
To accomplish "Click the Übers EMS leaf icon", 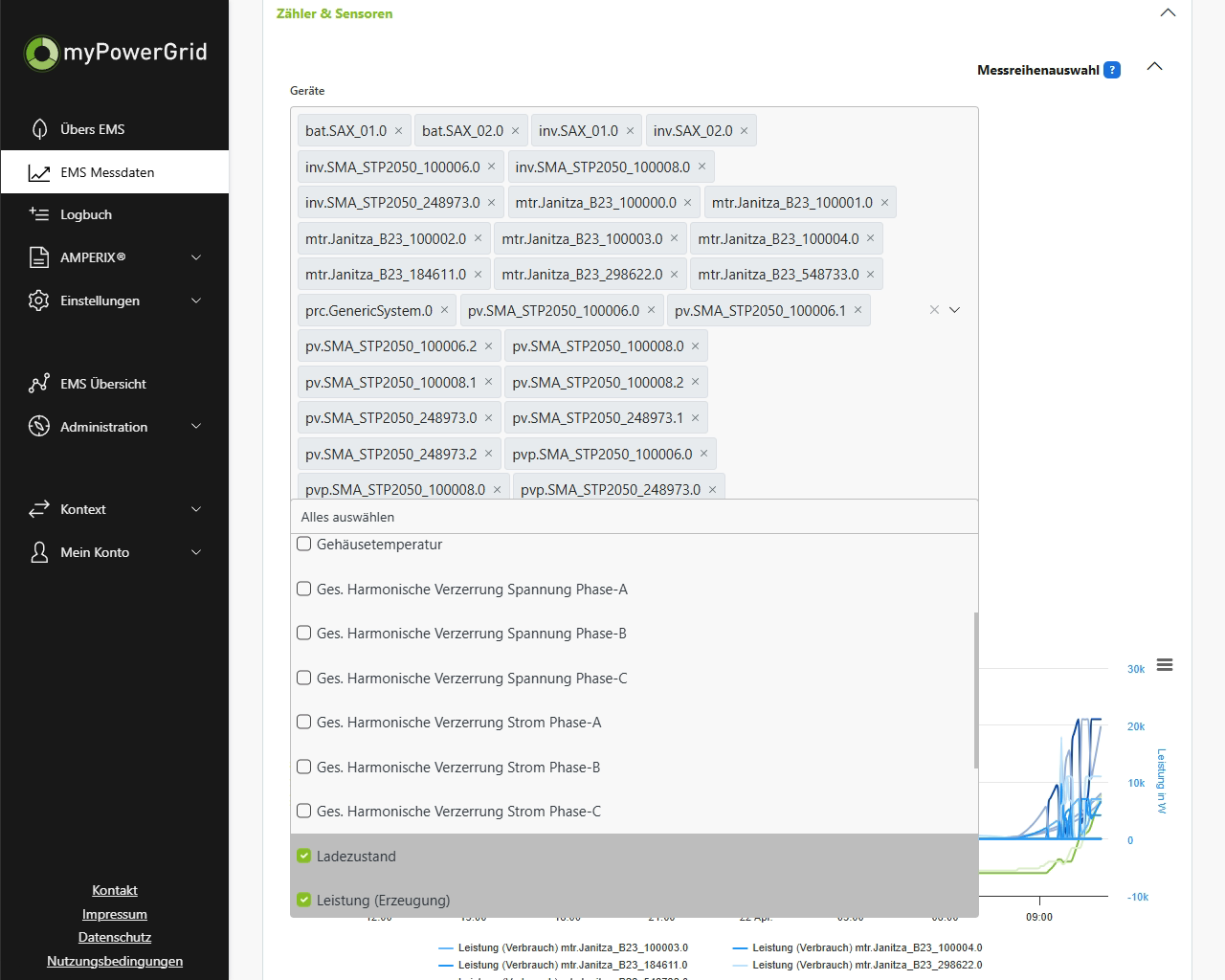I will [x=39, y=129].
